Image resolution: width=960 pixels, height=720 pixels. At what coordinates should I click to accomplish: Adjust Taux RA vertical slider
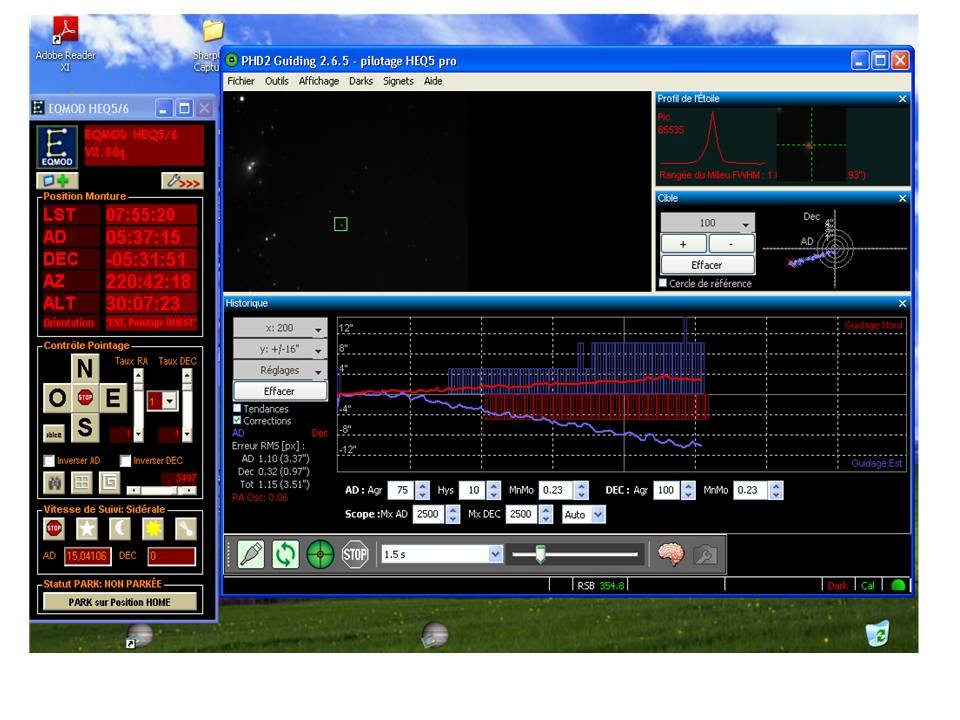click(138, 405)
